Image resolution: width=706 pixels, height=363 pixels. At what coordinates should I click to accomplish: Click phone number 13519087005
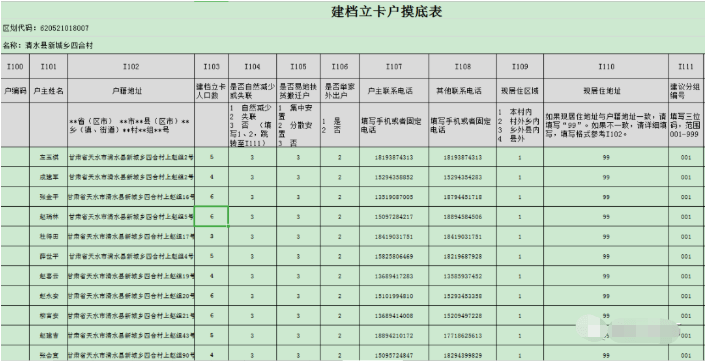394,197
